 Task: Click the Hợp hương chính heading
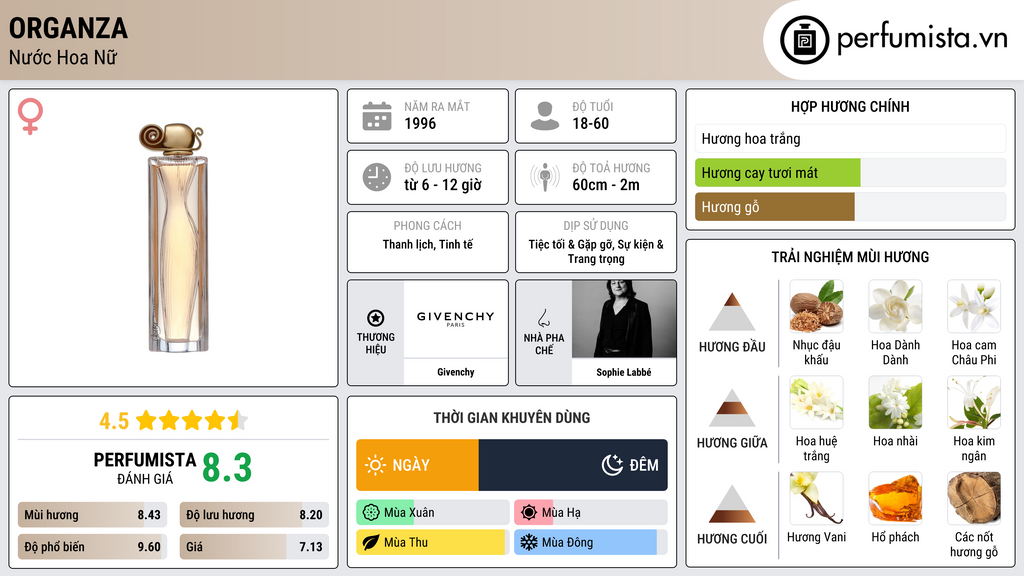pyautogui.click(x=850, y=106)
